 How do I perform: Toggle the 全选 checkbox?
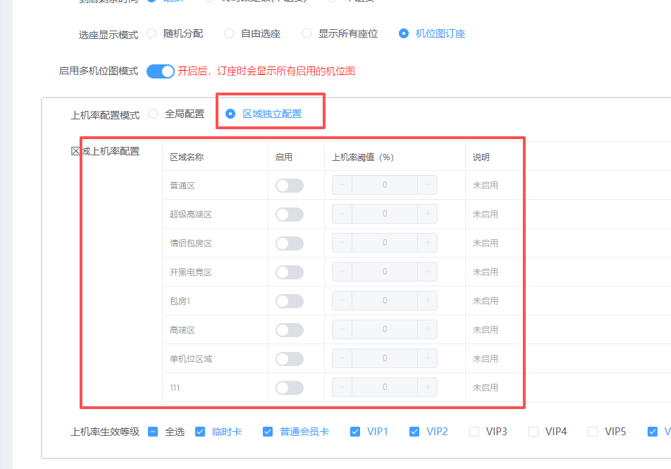153,432
